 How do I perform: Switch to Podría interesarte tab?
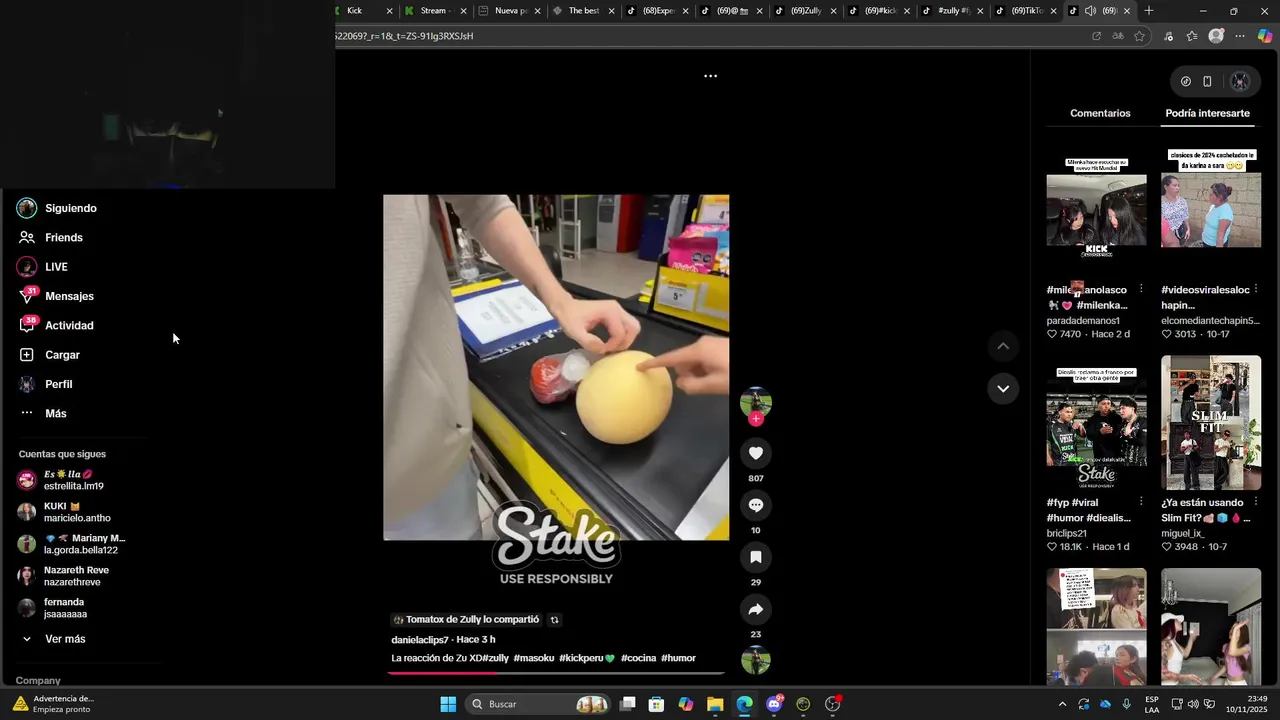(1207, 113)
